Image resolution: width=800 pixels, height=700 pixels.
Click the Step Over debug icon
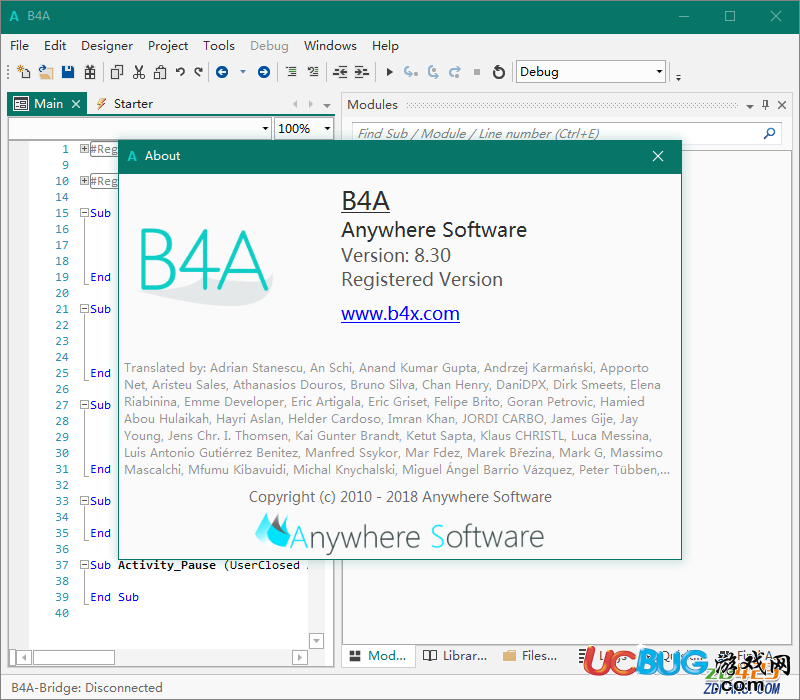point(433,72)
